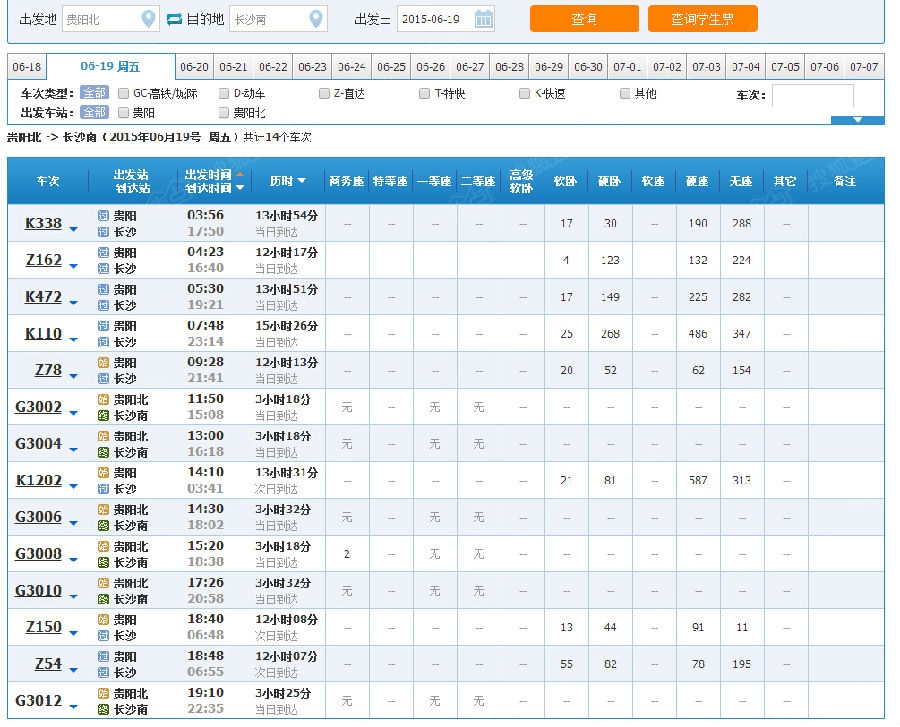The image size is (900, 727).
Task: Swap departure and destination stations
Action: pos(174,20)
